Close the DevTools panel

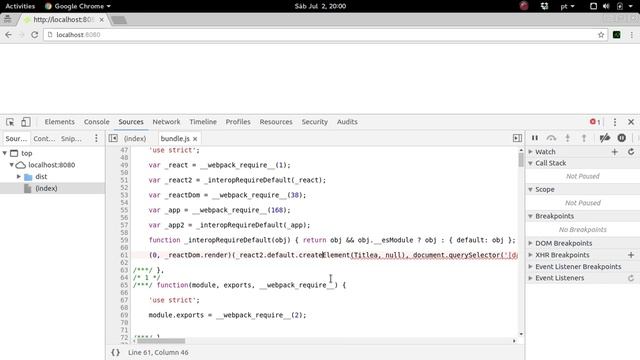[x=631, y=122]
